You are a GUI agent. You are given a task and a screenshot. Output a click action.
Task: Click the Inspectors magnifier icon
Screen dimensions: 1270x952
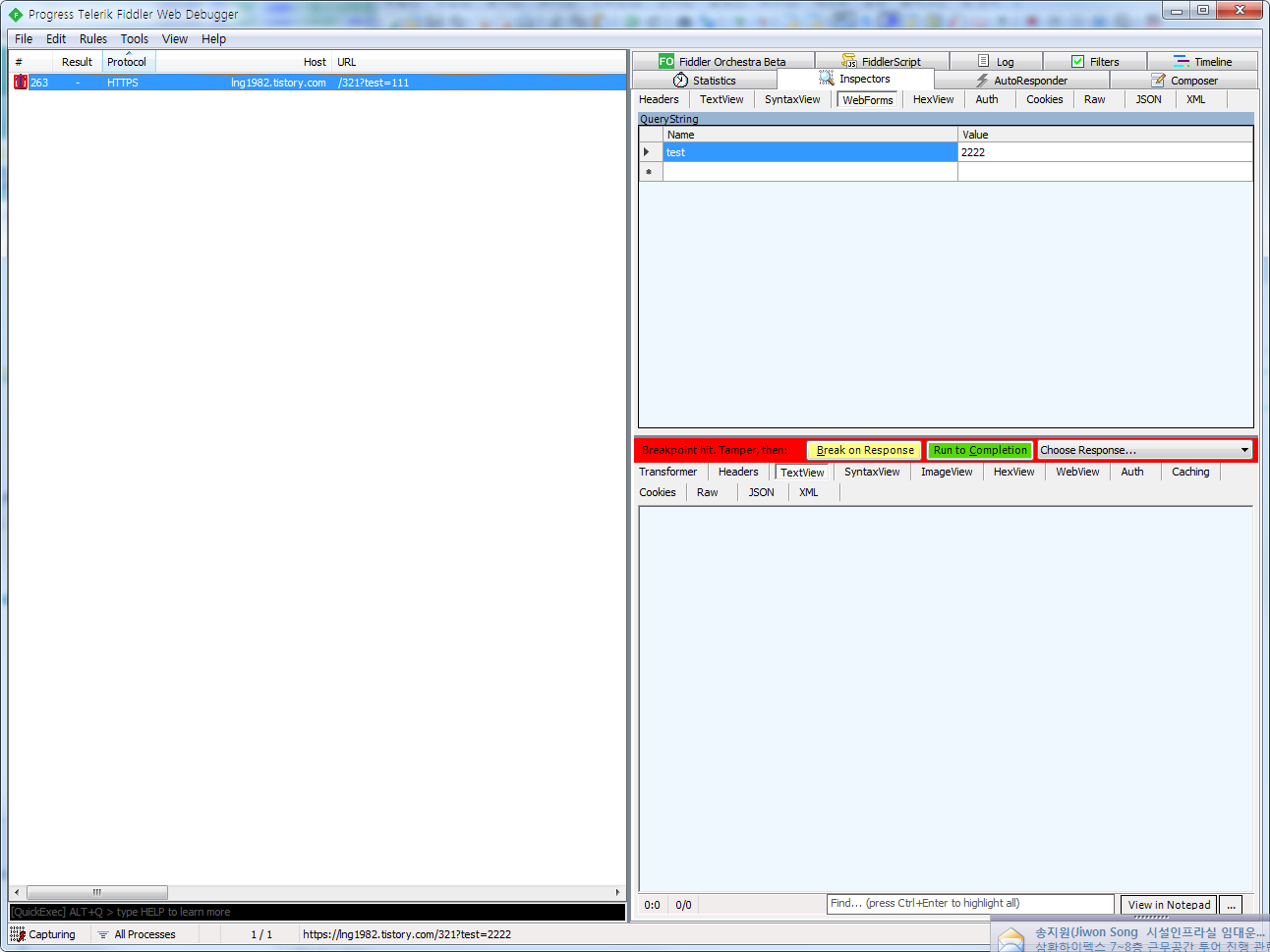(x=827, y=79)
